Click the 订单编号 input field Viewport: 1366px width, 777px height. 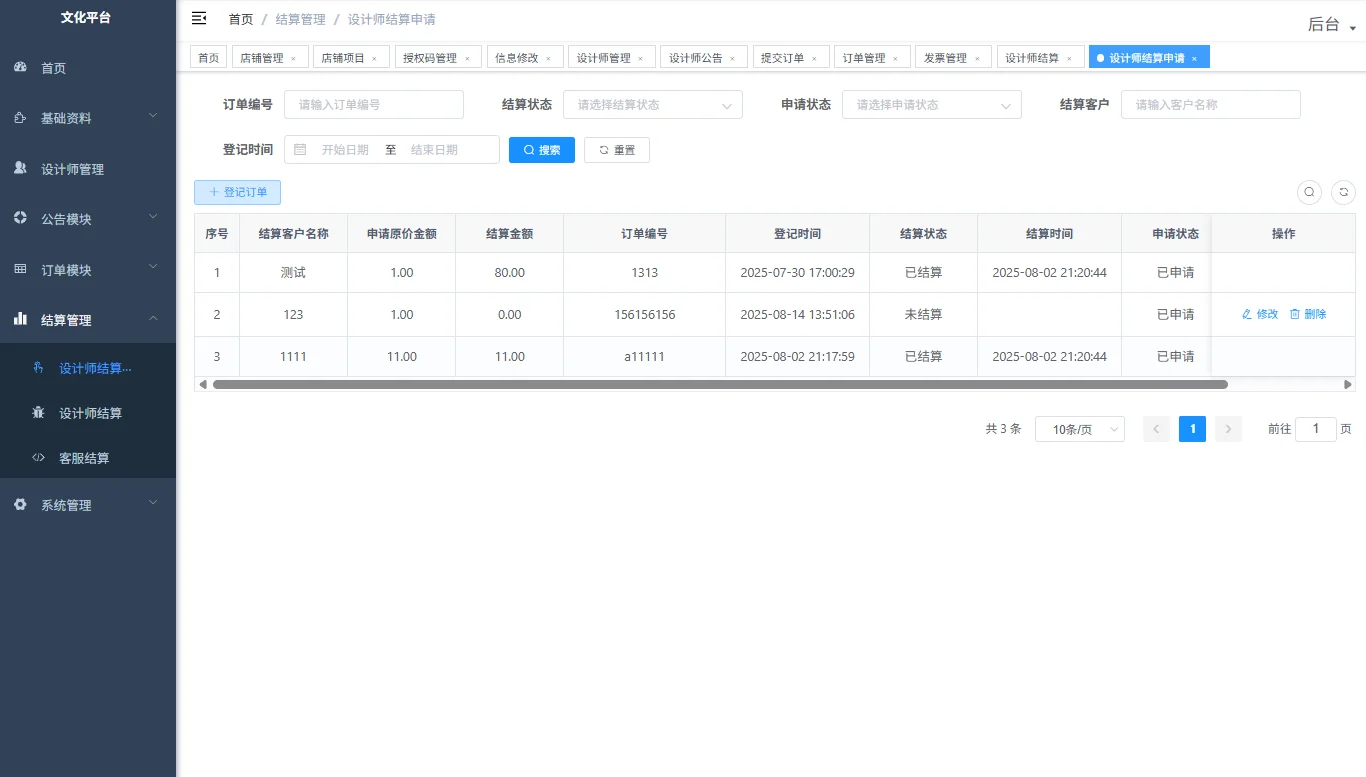tap(374, 104)
